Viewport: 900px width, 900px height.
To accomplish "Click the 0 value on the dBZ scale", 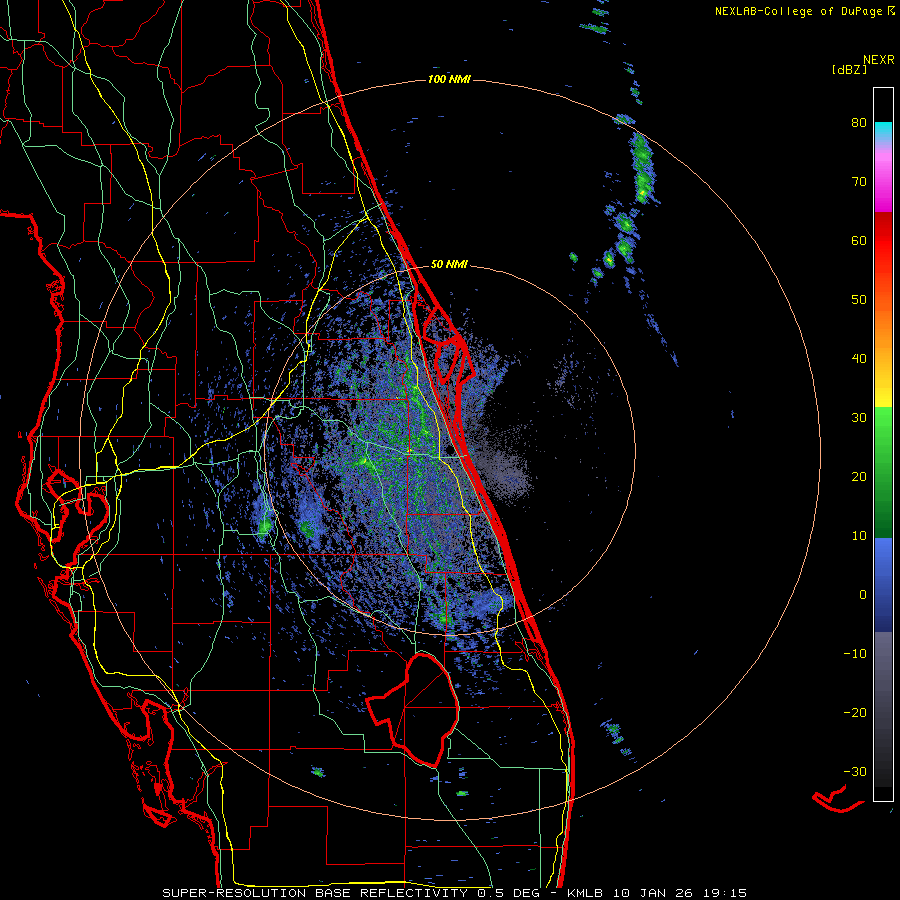I will [x=863, y=595].
